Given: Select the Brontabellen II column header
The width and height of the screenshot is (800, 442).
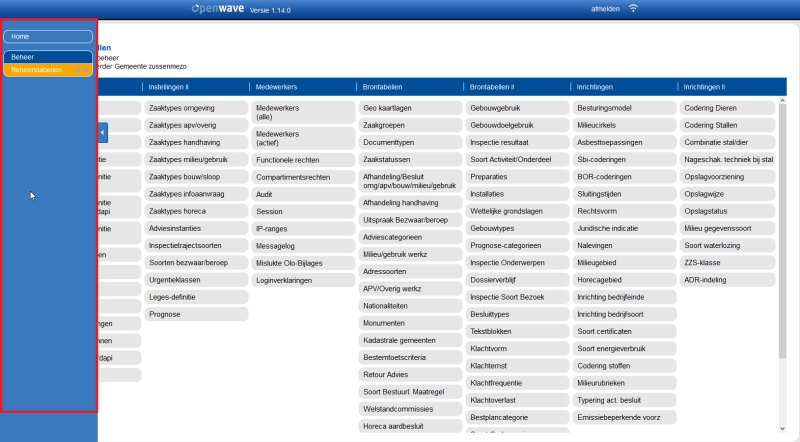Looking at the screenshot, I should click(492, 87).
